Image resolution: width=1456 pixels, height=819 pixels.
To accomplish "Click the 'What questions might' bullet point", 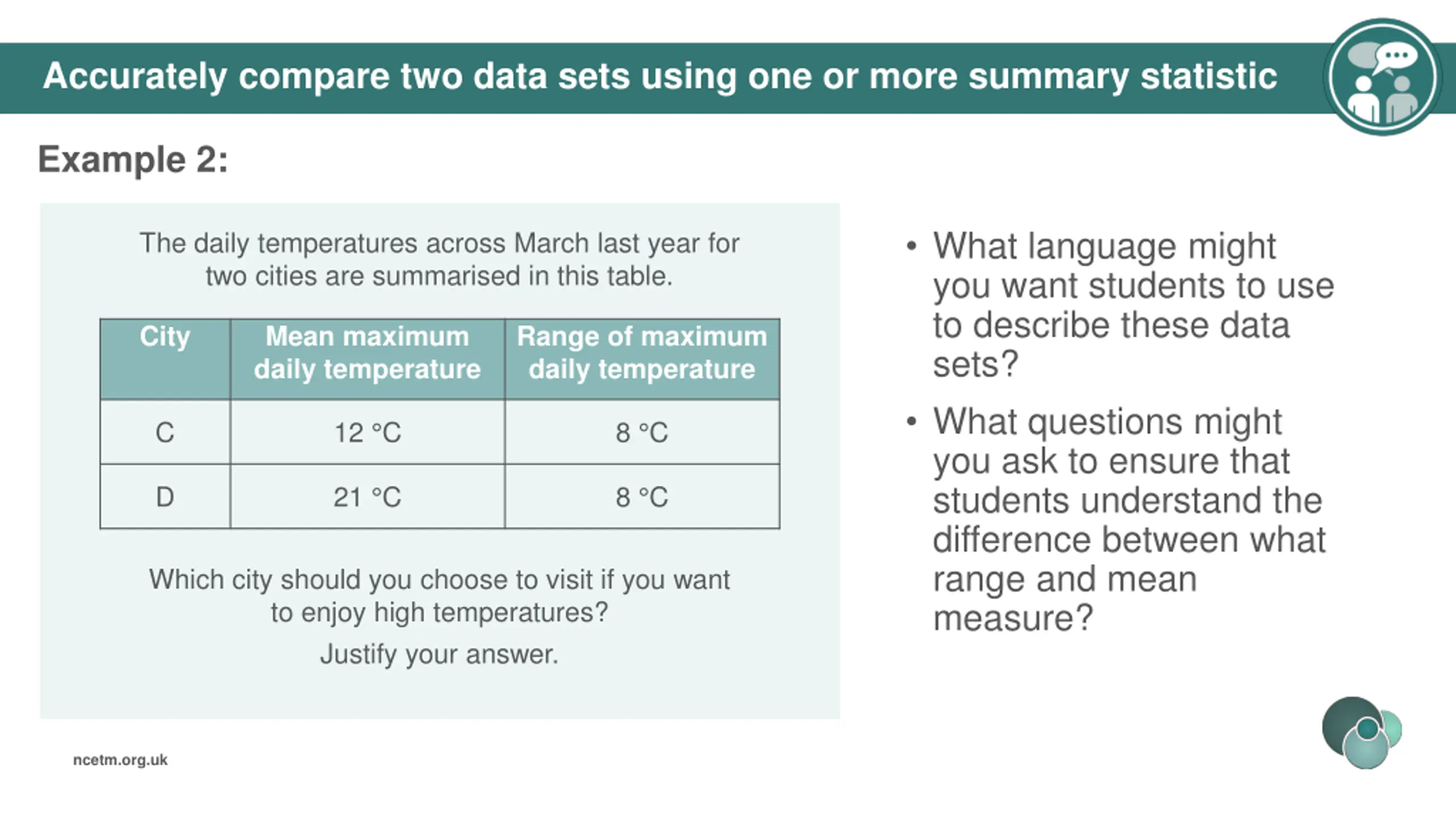I will pos(1116,519).
